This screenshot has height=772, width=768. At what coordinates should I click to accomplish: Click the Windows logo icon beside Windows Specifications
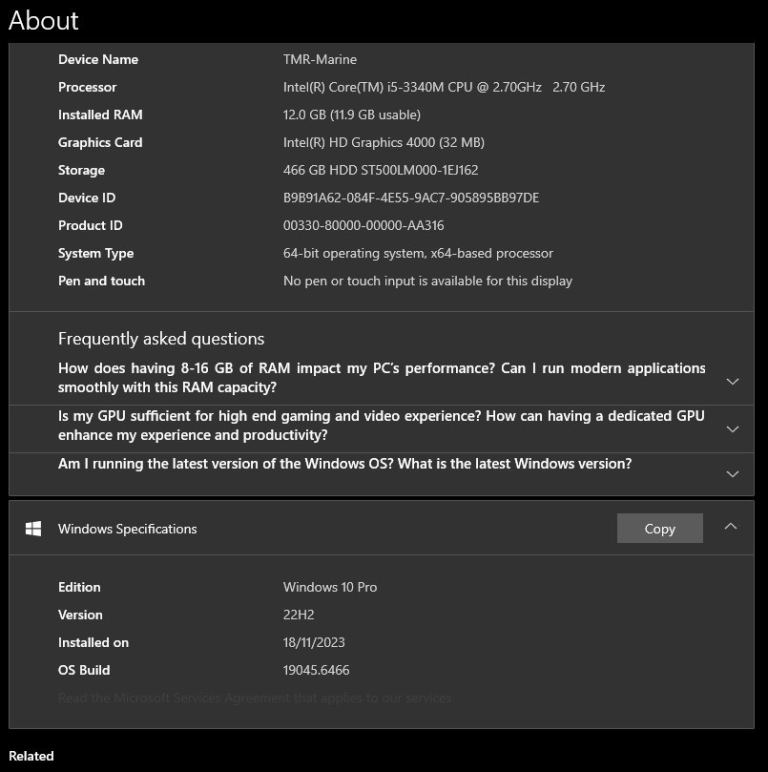tap(33, 528)
